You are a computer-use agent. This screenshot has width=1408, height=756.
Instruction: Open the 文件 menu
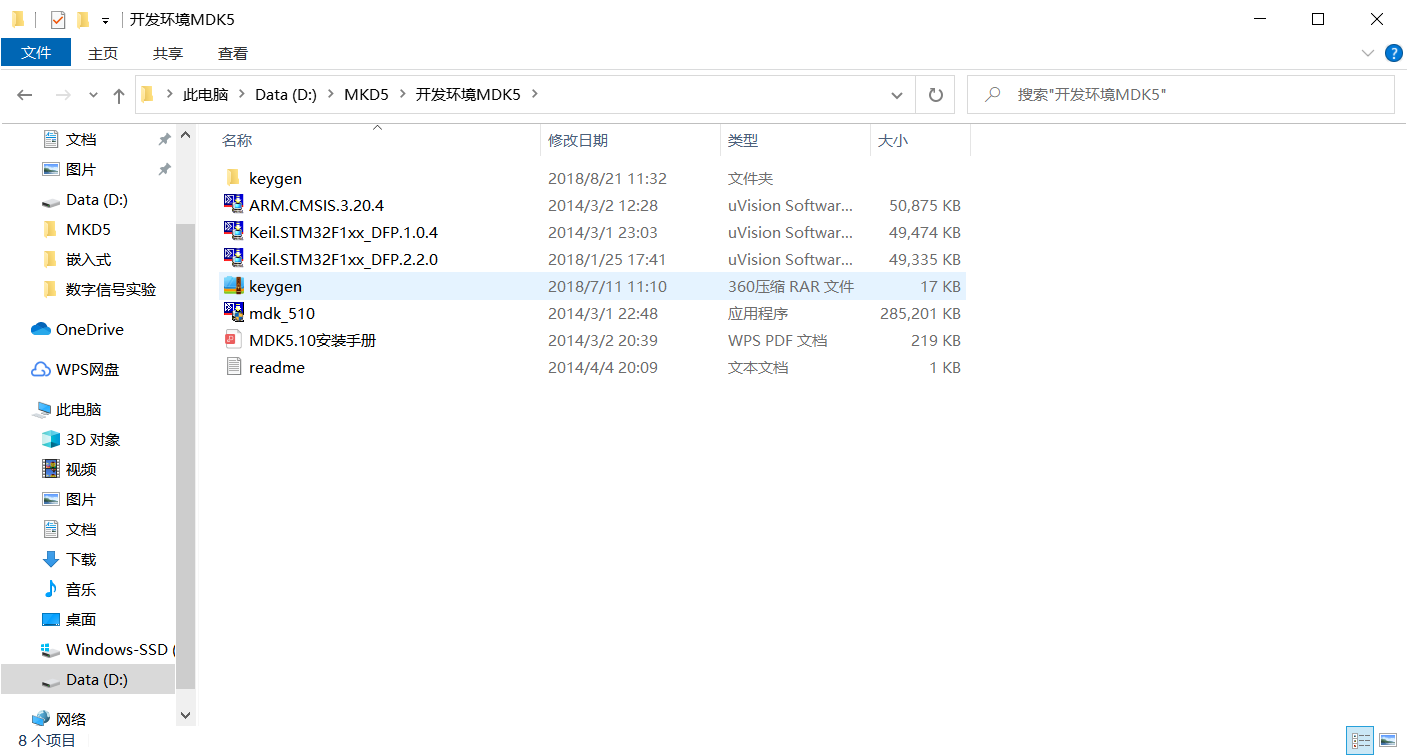pos(36,53)
